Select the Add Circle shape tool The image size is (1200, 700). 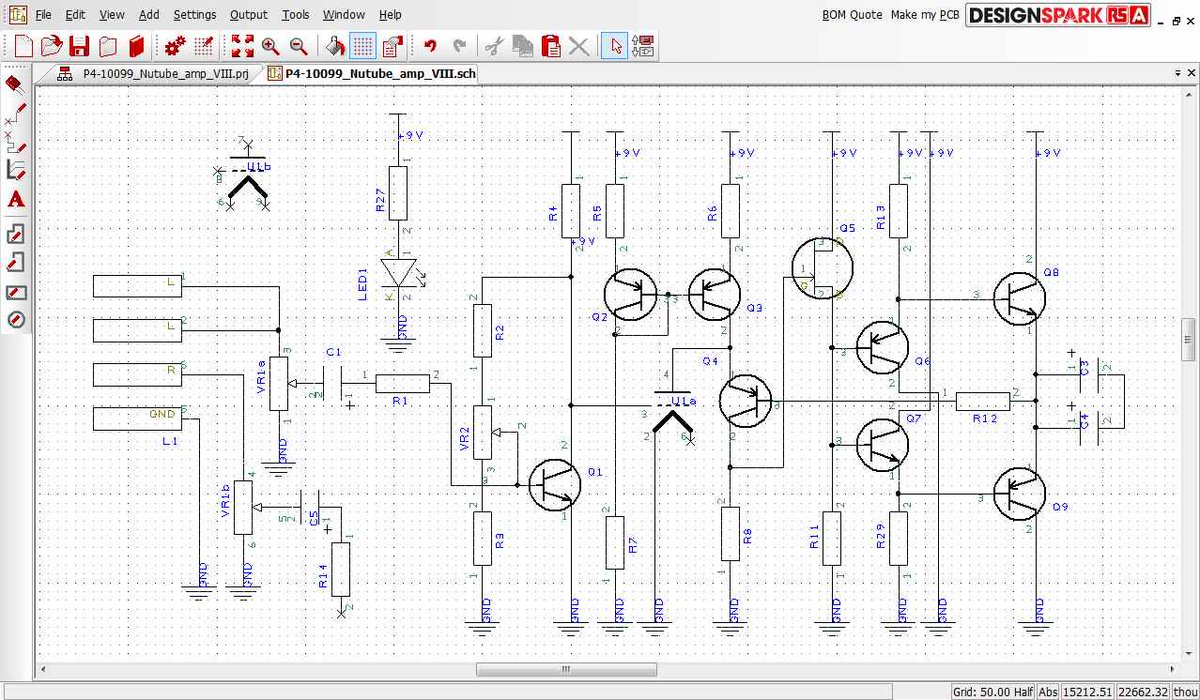[x=13, y=320]
